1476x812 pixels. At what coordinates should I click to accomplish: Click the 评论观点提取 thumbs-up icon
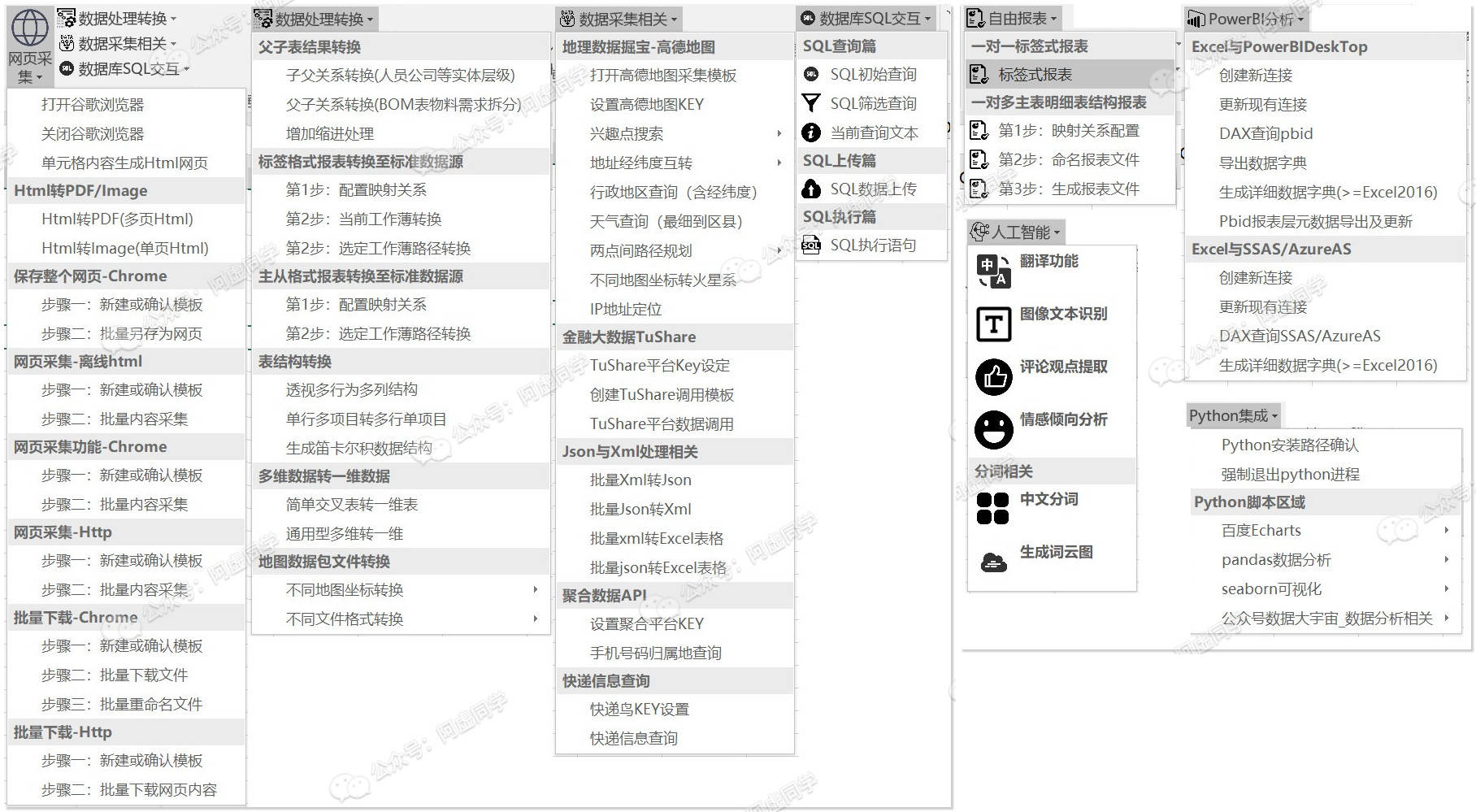pos(993,376)
